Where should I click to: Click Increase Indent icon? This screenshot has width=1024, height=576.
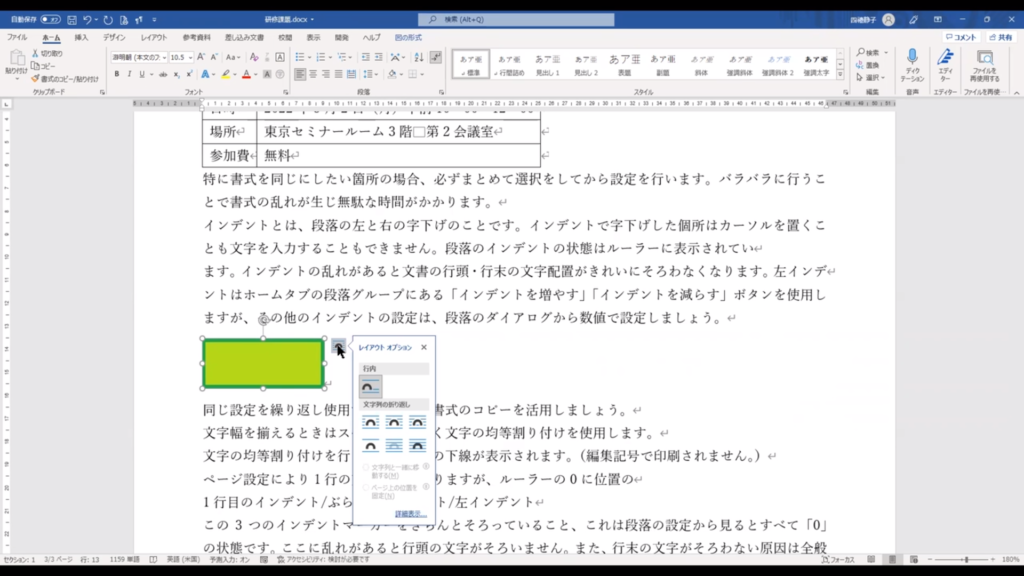(379, 57)
